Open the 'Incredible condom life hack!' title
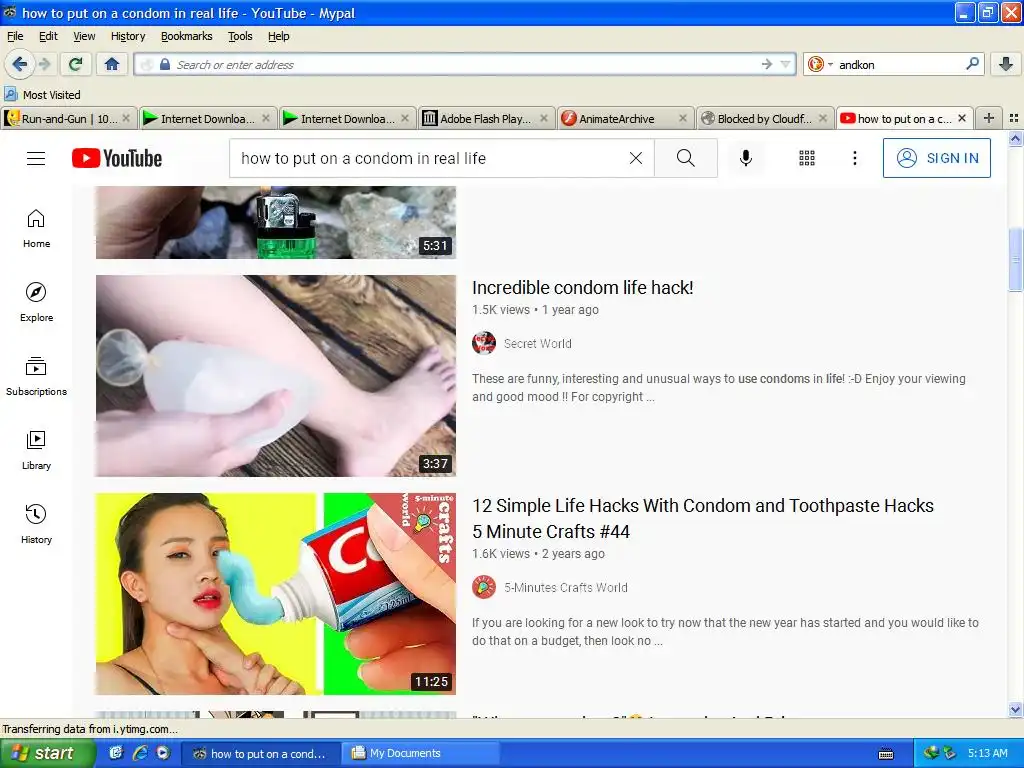The width and height of the screenshot is (1024, 768). 583,288
